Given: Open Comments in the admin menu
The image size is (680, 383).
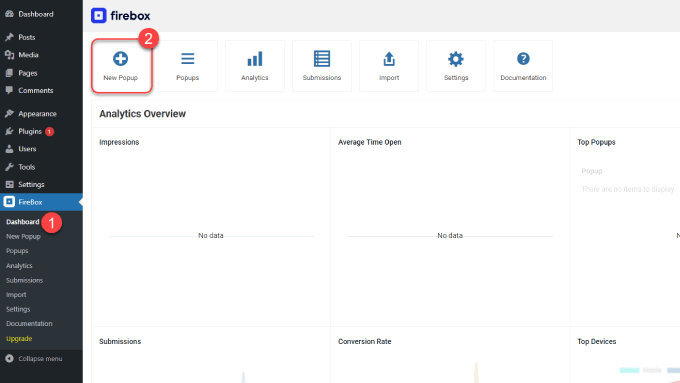Looking at the screenshot, I should (x=36, y=90).
